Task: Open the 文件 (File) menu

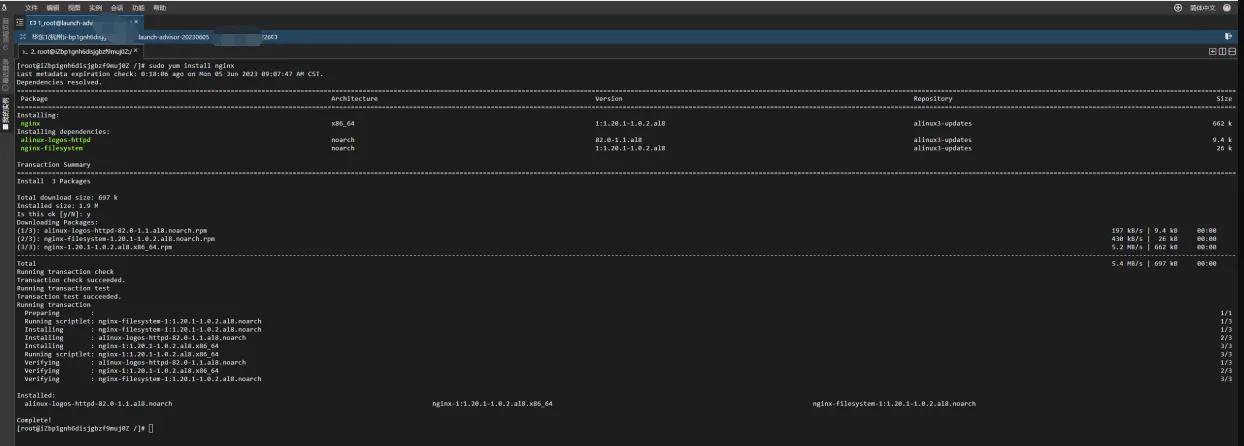Action: coord(31,7)
